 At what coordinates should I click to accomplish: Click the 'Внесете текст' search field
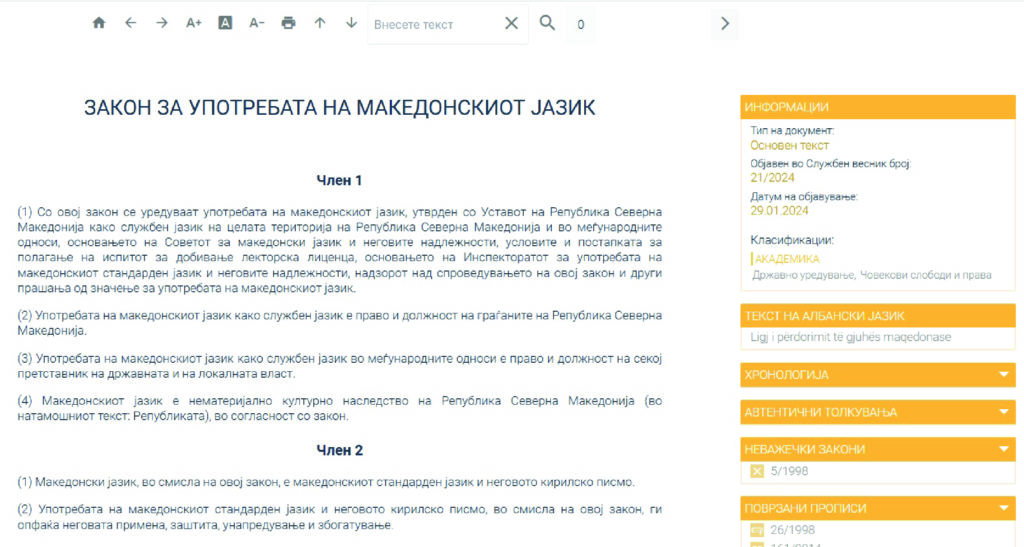[433, 24]
